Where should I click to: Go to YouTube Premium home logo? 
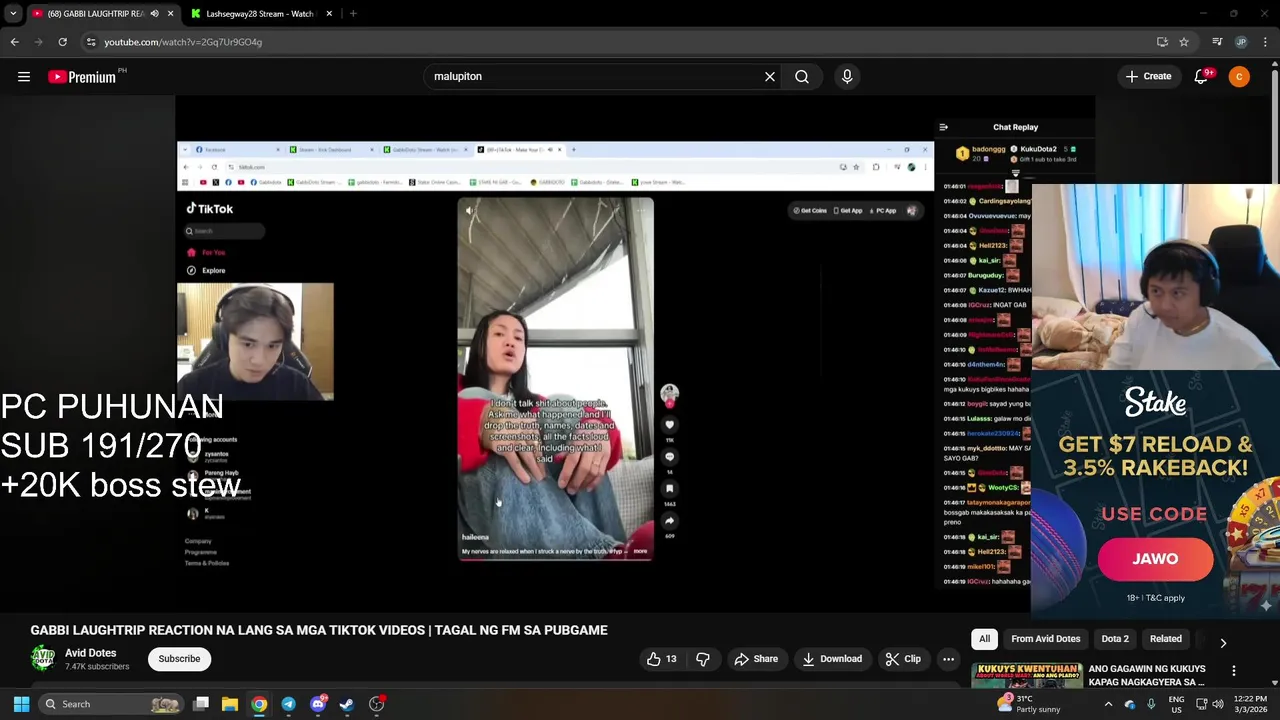point(83,77)
